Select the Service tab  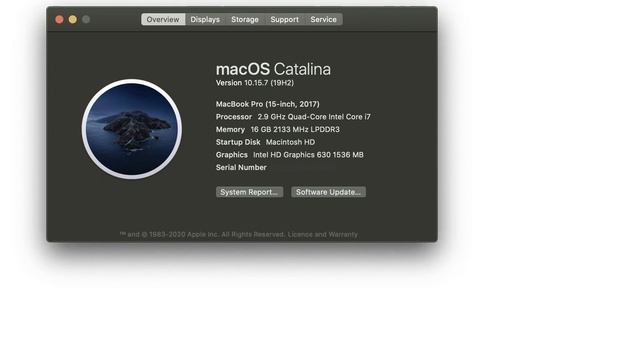(323, 19)
